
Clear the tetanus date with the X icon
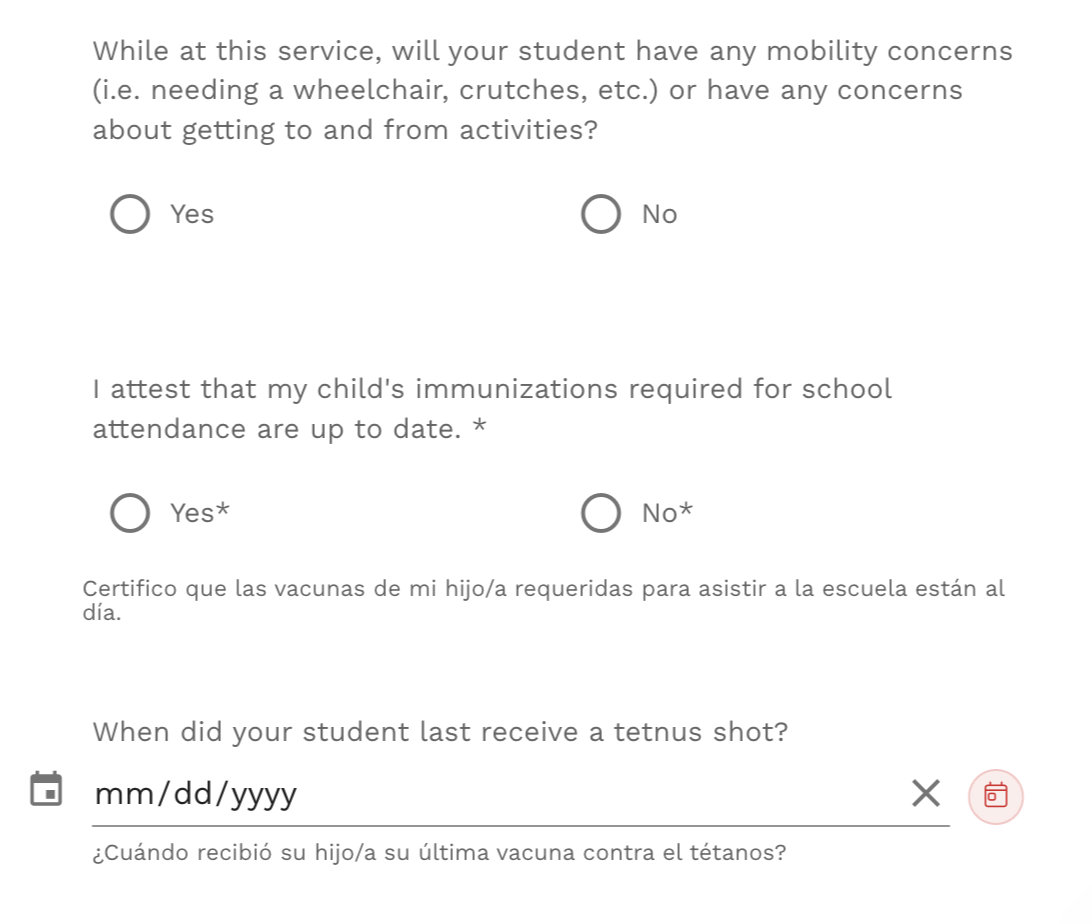click(926, 793)
